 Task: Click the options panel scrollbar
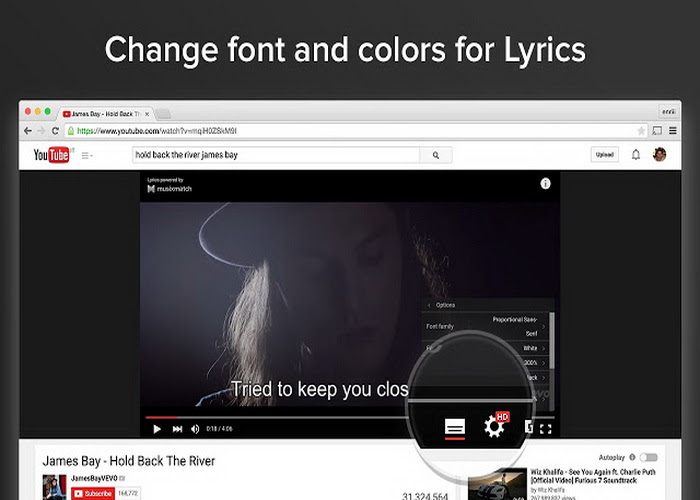[552, 341]
